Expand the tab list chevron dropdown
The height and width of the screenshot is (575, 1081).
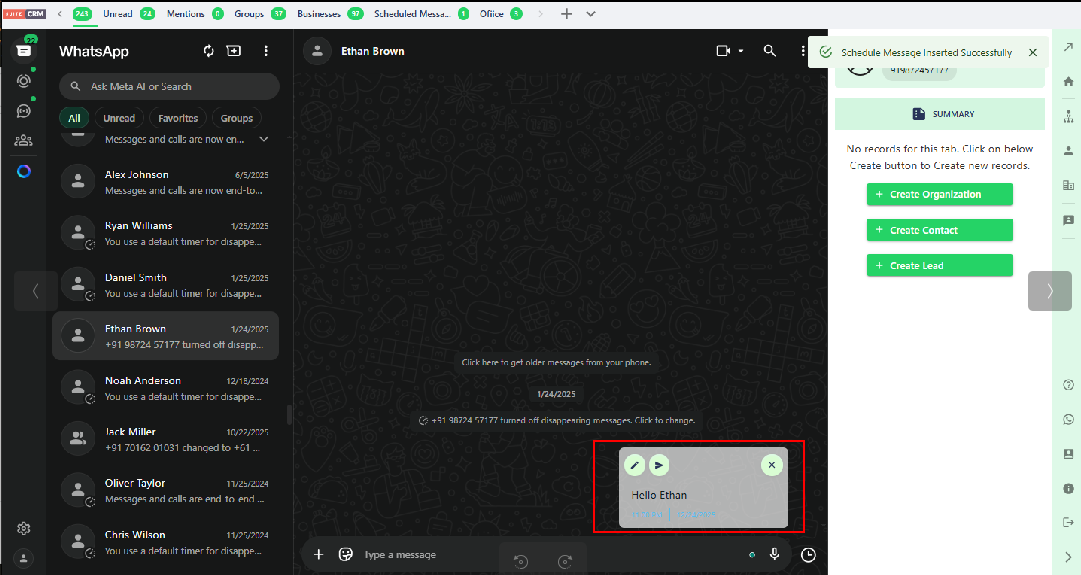591,14
